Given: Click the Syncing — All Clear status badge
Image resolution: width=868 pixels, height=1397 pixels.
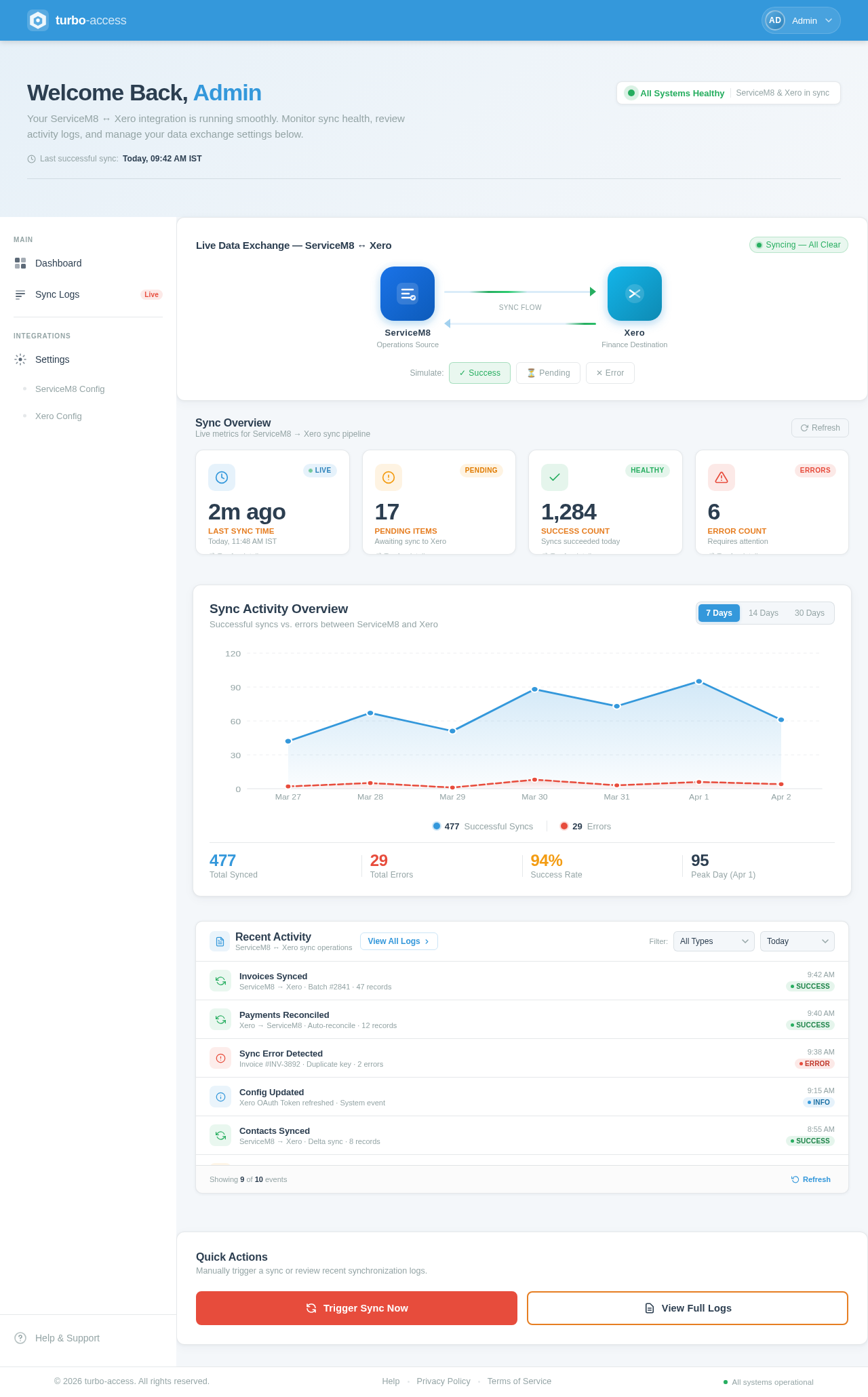Looking at the screenshot, I should [x=798, y=245].
